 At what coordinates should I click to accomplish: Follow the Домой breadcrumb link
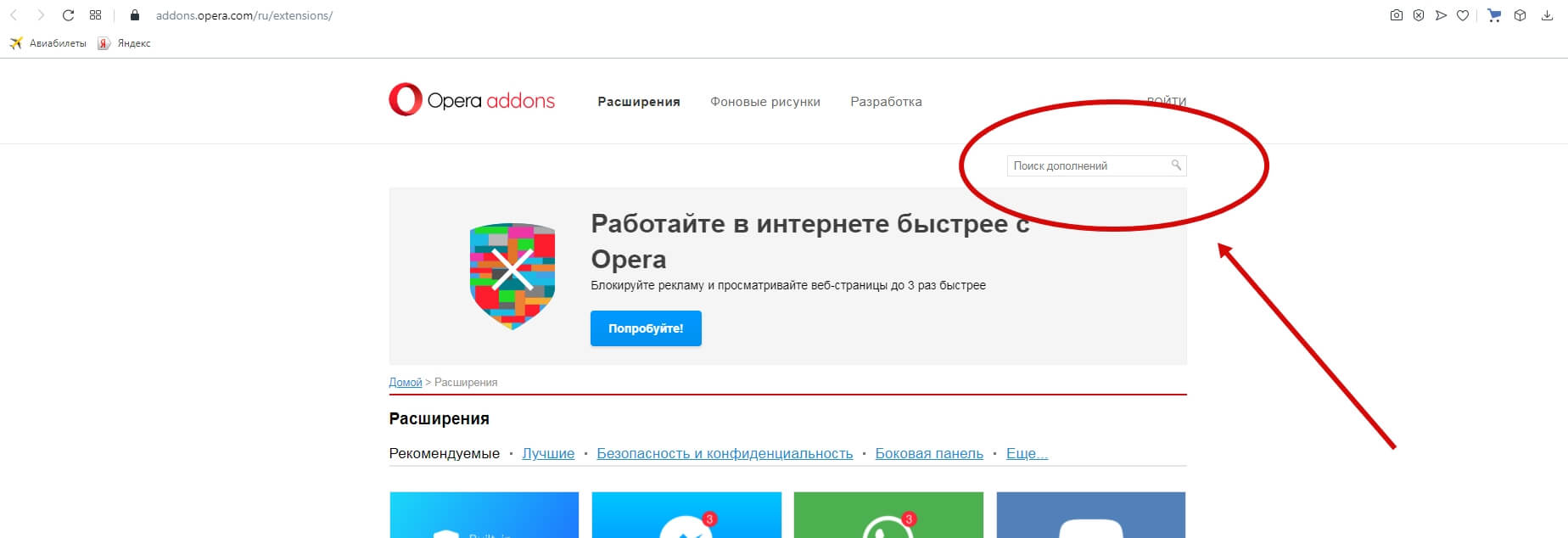[406, 383]
